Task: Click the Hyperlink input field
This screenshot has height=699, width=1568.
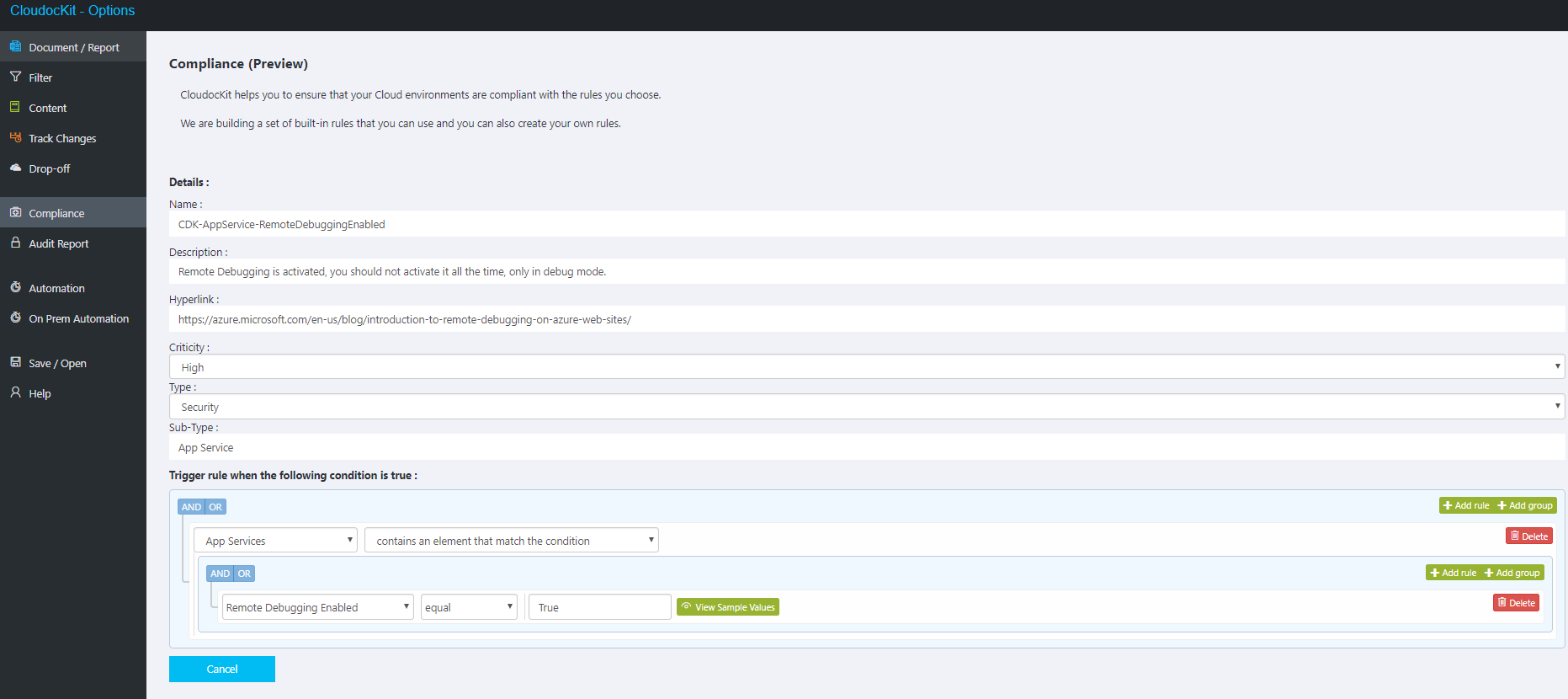Action: 867,319
